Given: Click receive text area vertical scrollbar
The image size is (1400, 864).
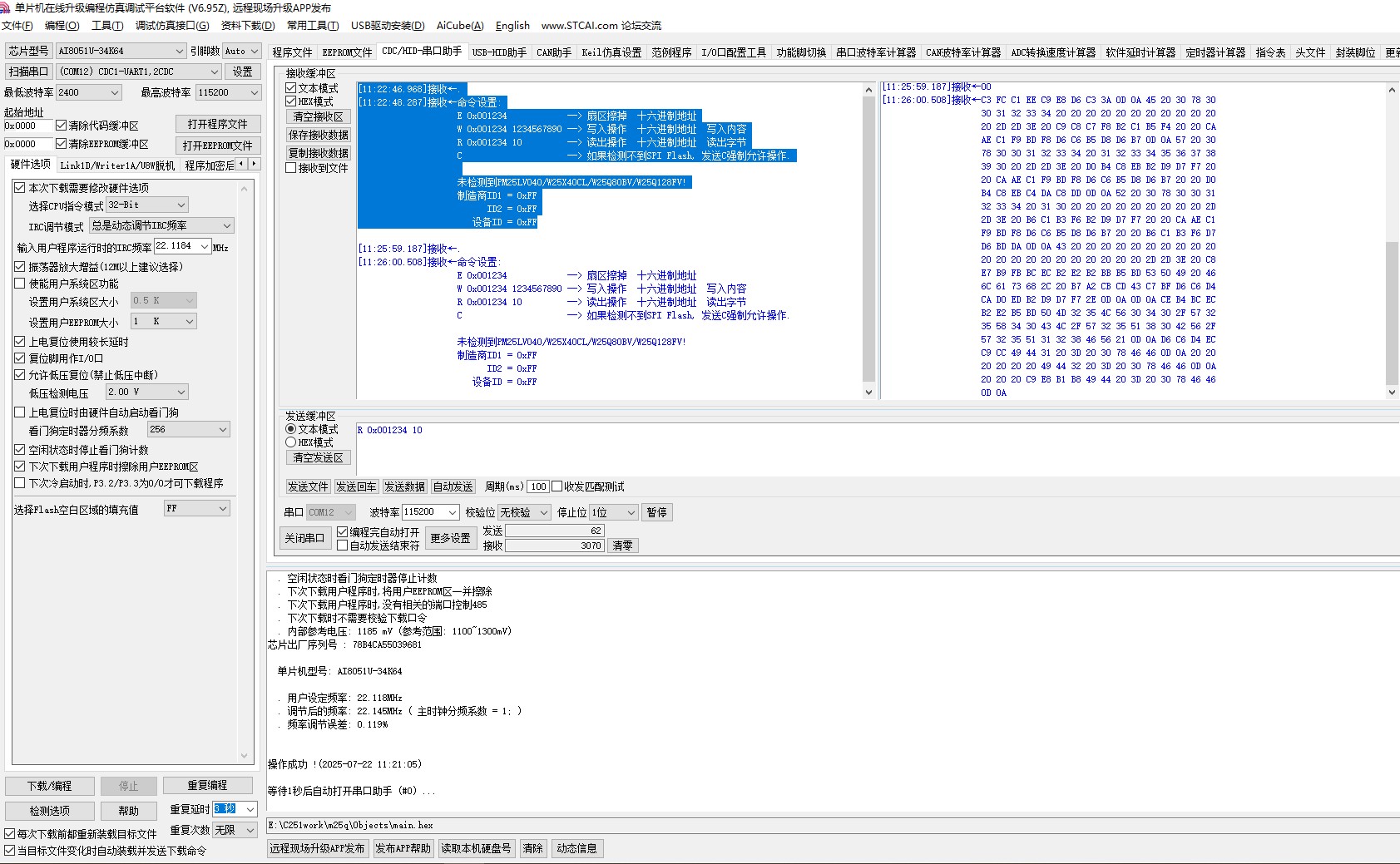Looking at the screenshot, I should (868, 239).
